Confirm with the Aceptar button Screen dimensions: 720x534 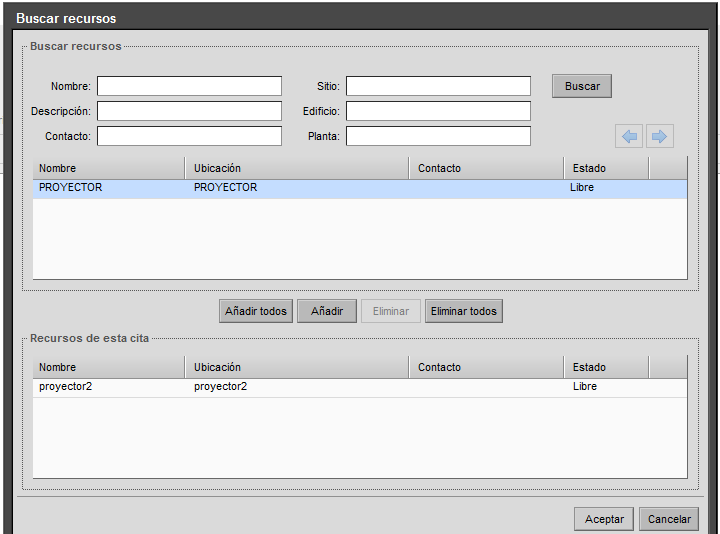click(604, 519)
